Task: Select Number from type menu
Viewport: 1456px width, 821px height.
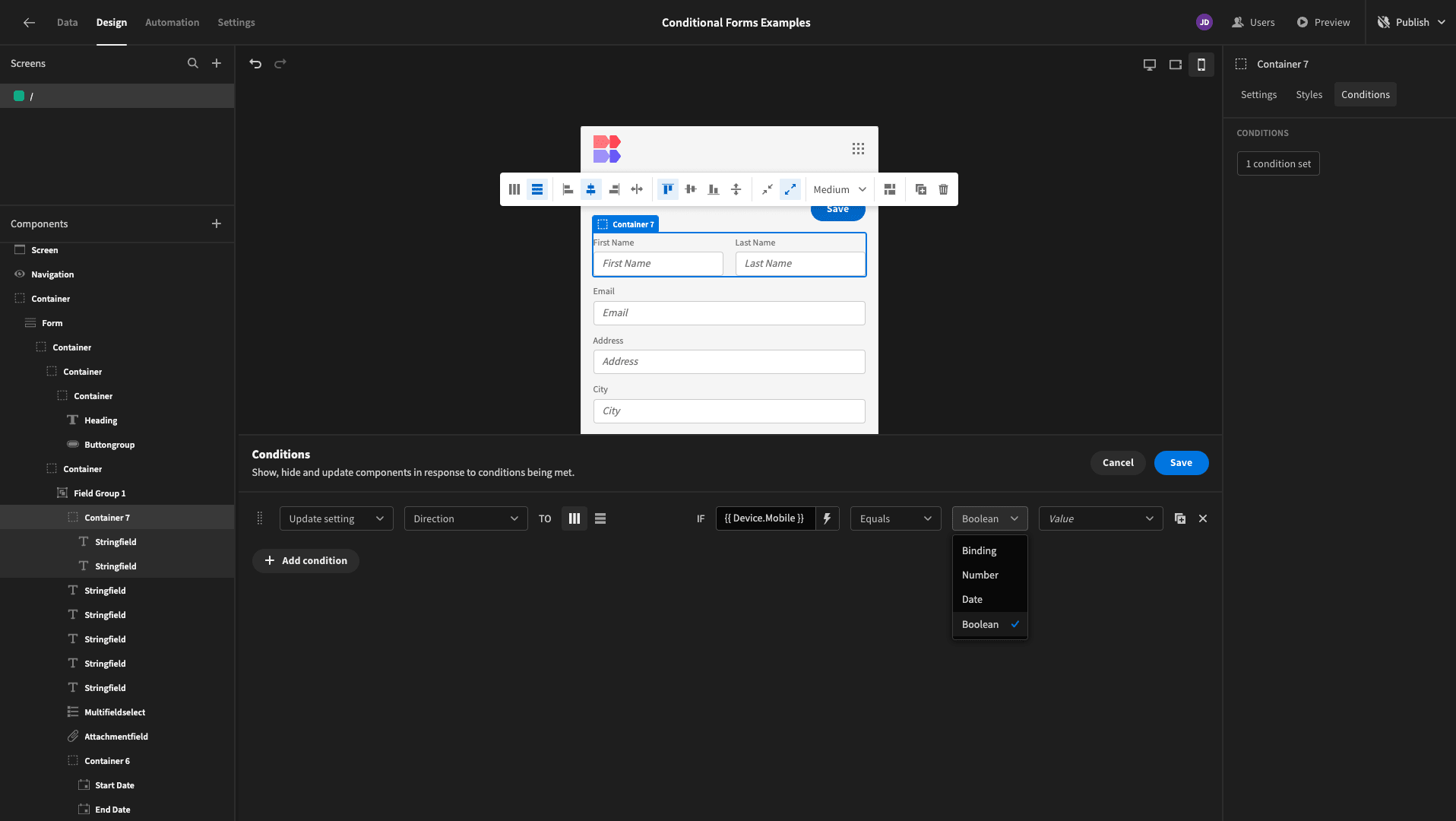Action: click(990, 575)
